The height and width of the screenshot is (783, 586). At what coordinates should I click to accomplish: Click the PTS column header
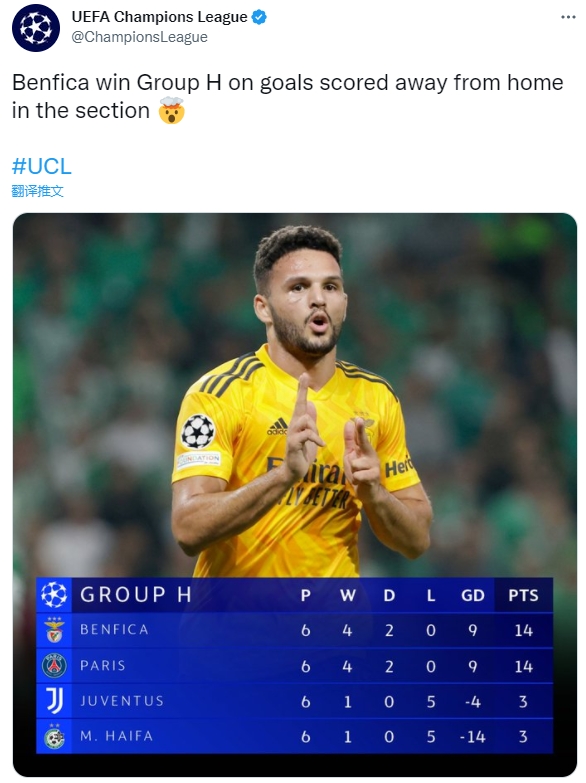(x=523, y=595)
